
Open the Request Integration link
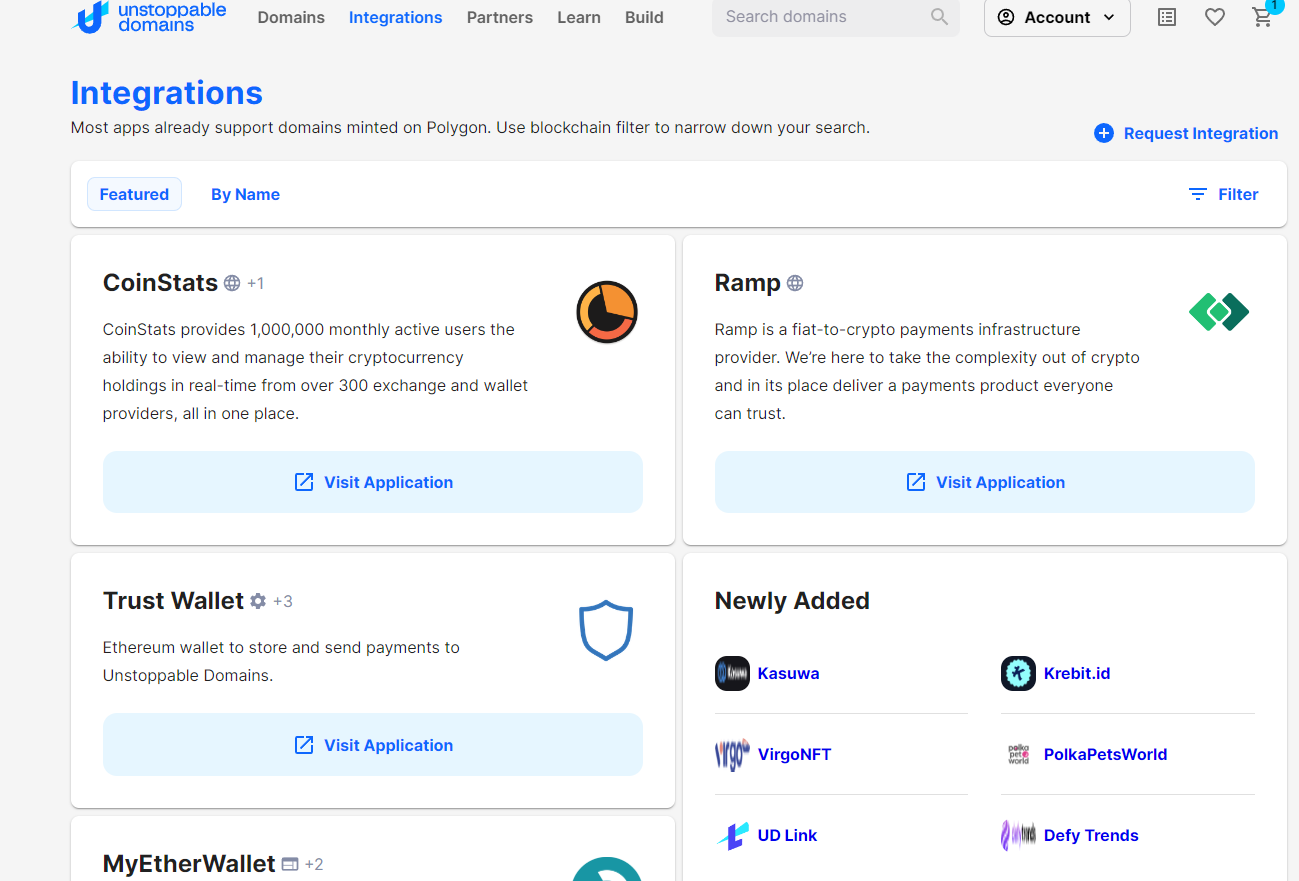pos(1200,133)
